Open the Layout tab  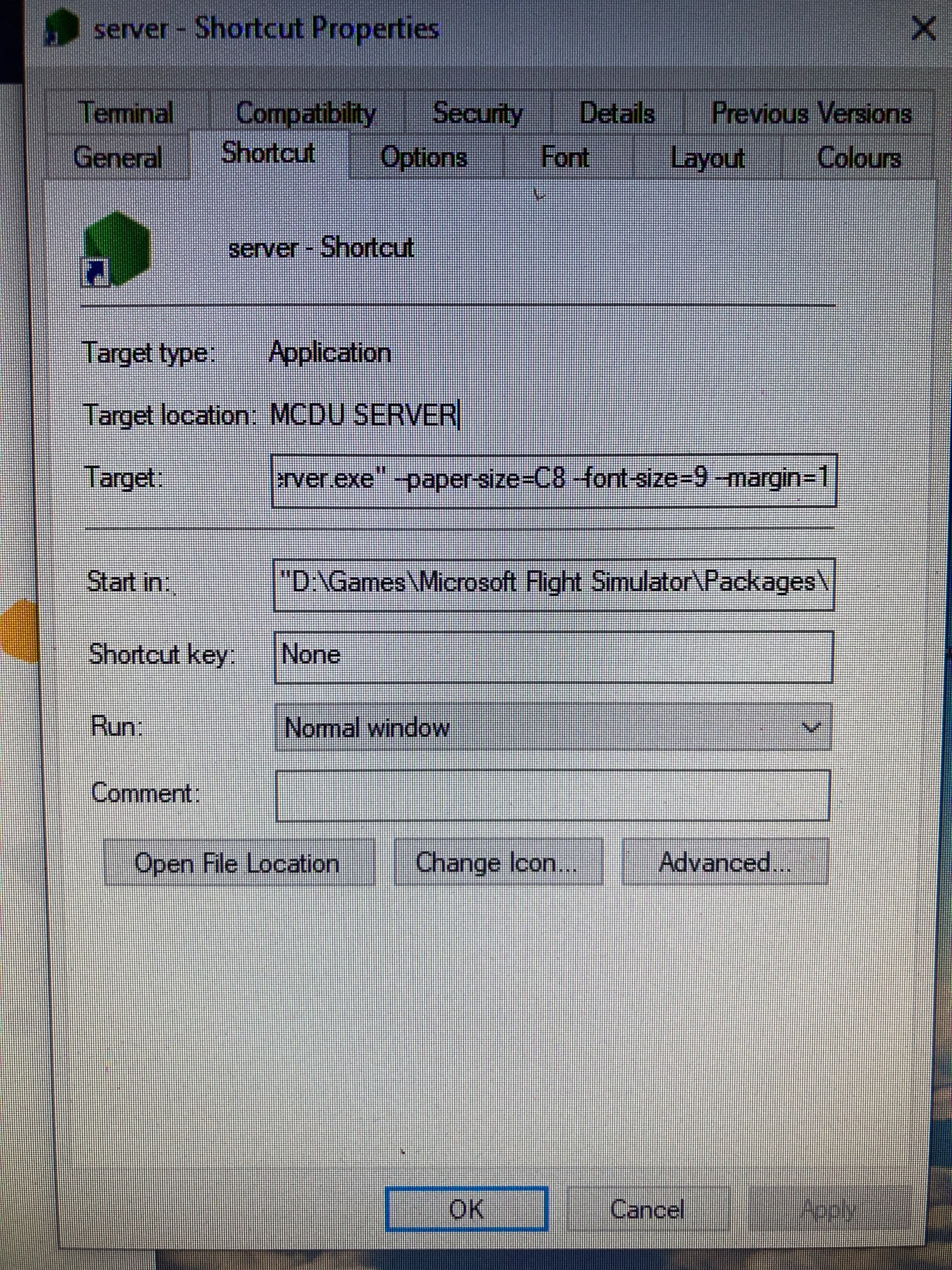(707, 157)
